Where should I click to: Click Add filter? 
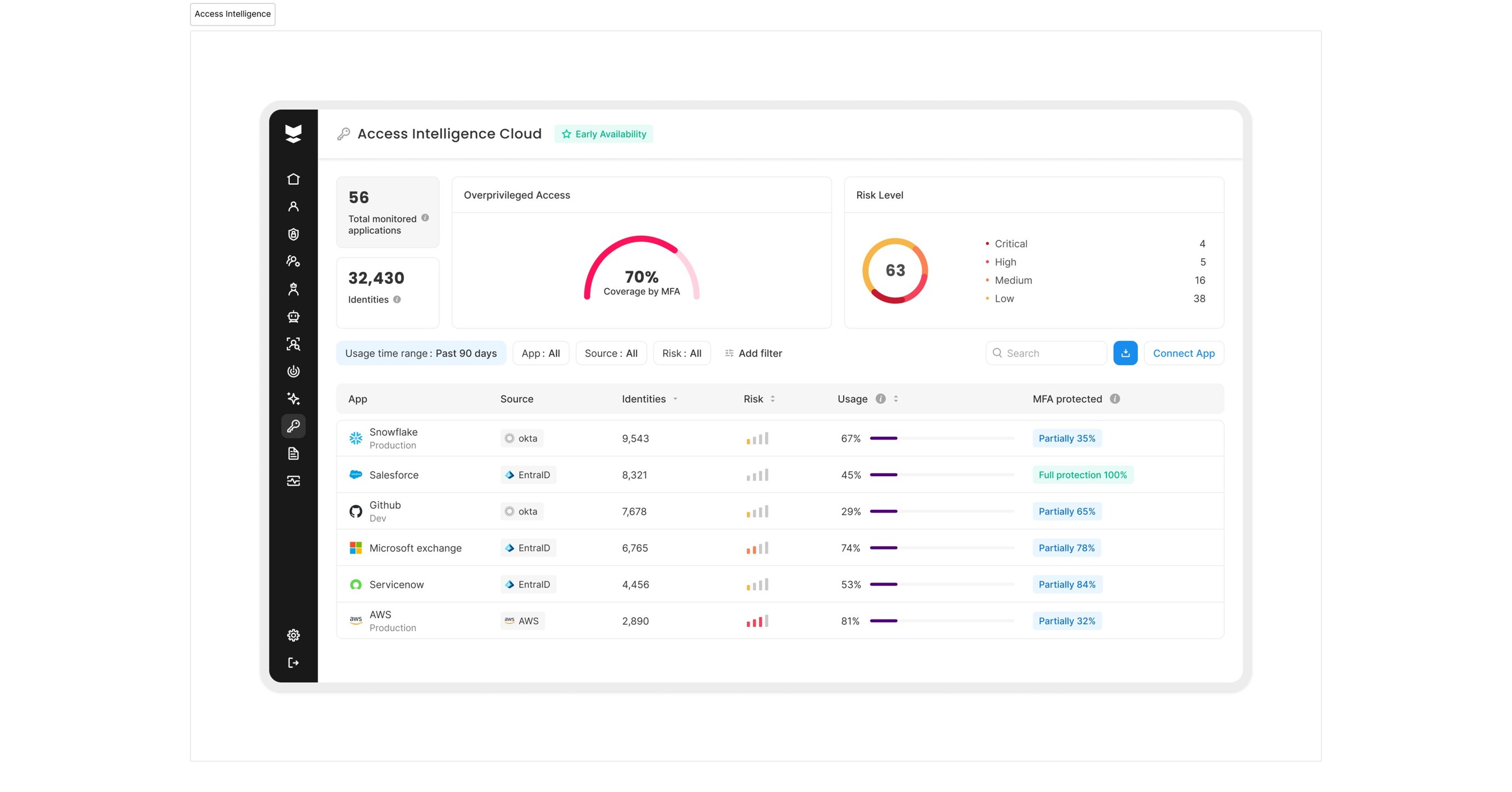pos(753,353)
